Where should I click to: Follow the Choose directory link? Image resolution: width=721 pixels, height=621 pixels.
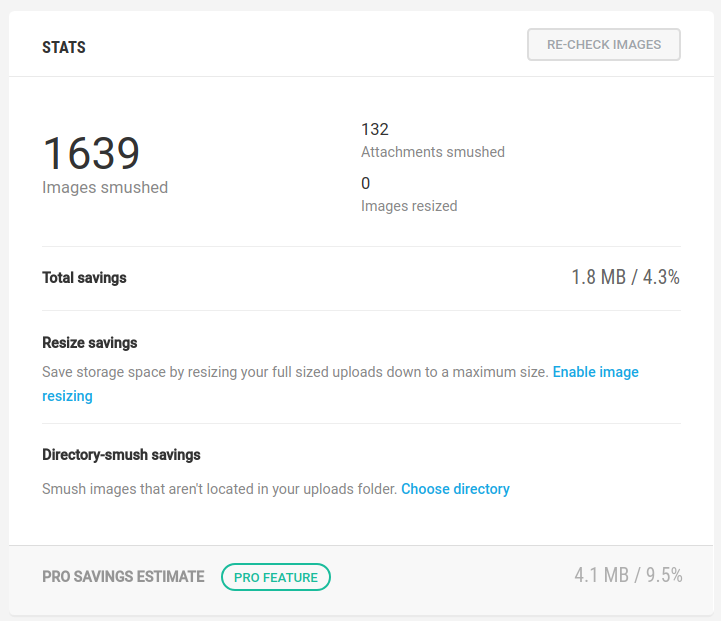click(x=455, y=489)
